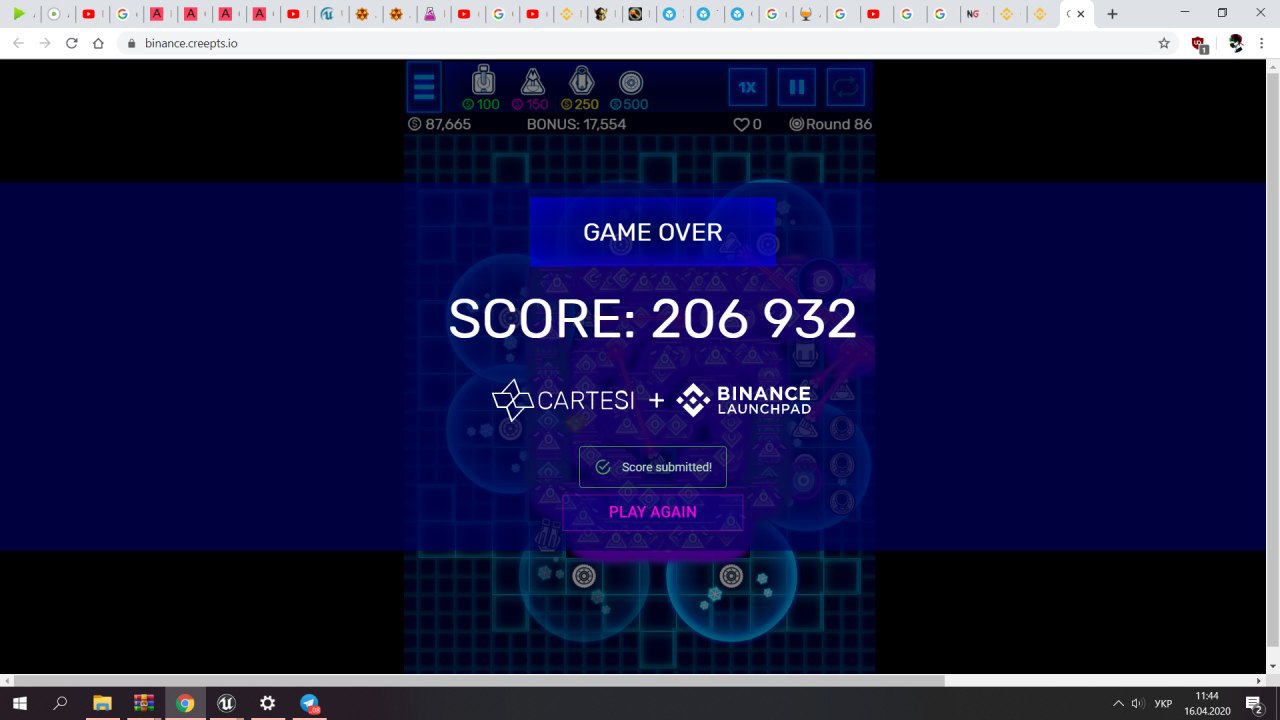1280x720 pixels.
Task: Click the pause game button
Action: coord(797,87)
